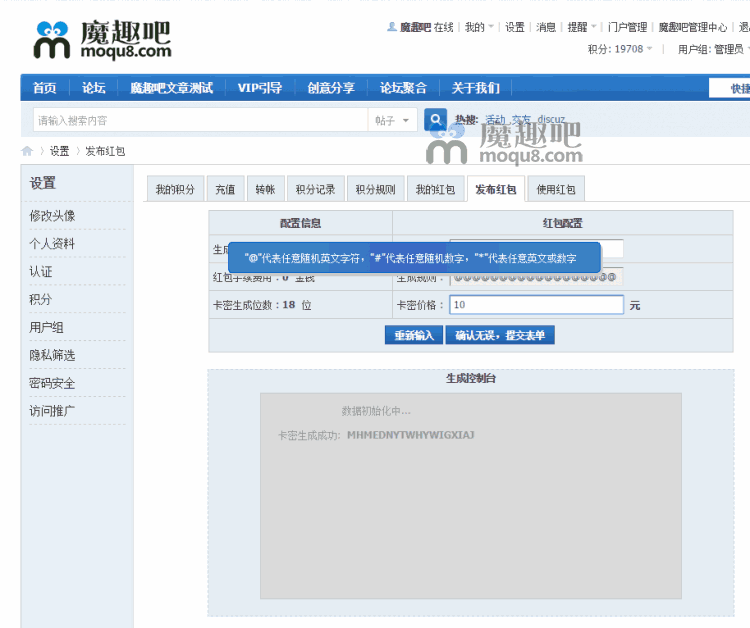This screenshot has height=628, width=750.
Task: Click the generated code MHMEDNYTWHYWIGXIAJ text
Action: click(x=411, y=435)
